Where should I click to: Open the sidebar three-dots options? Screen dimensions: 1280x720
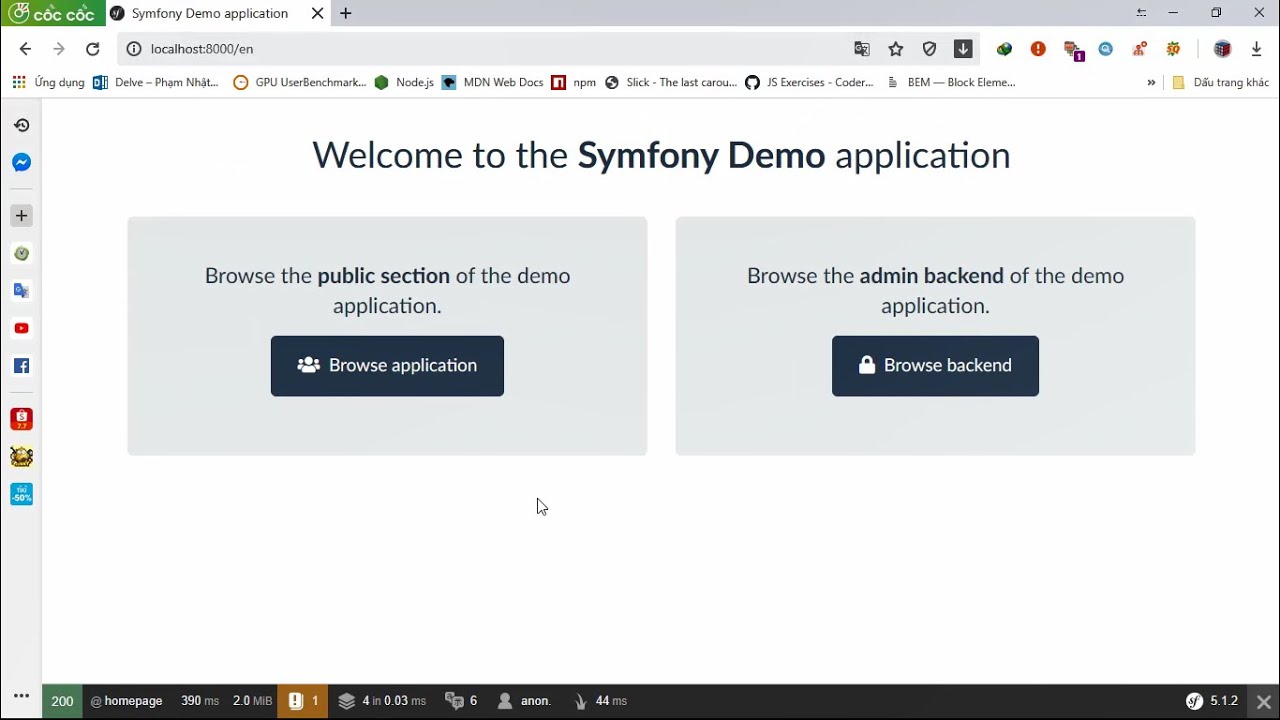click(21, 696)
